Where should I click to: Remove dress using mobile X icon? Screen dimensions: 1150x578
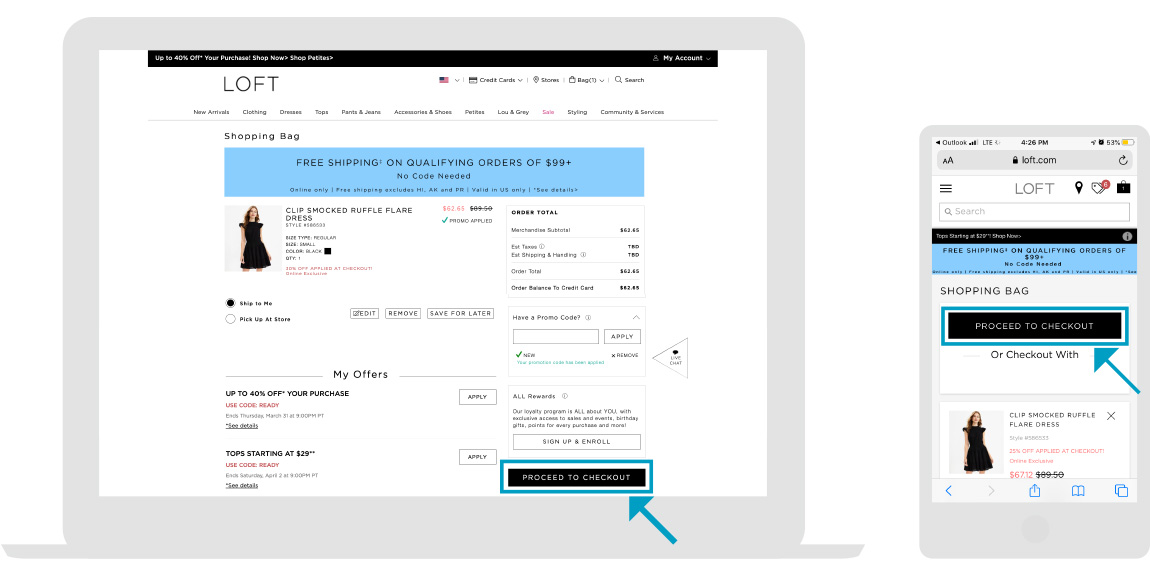[1111, 416]
